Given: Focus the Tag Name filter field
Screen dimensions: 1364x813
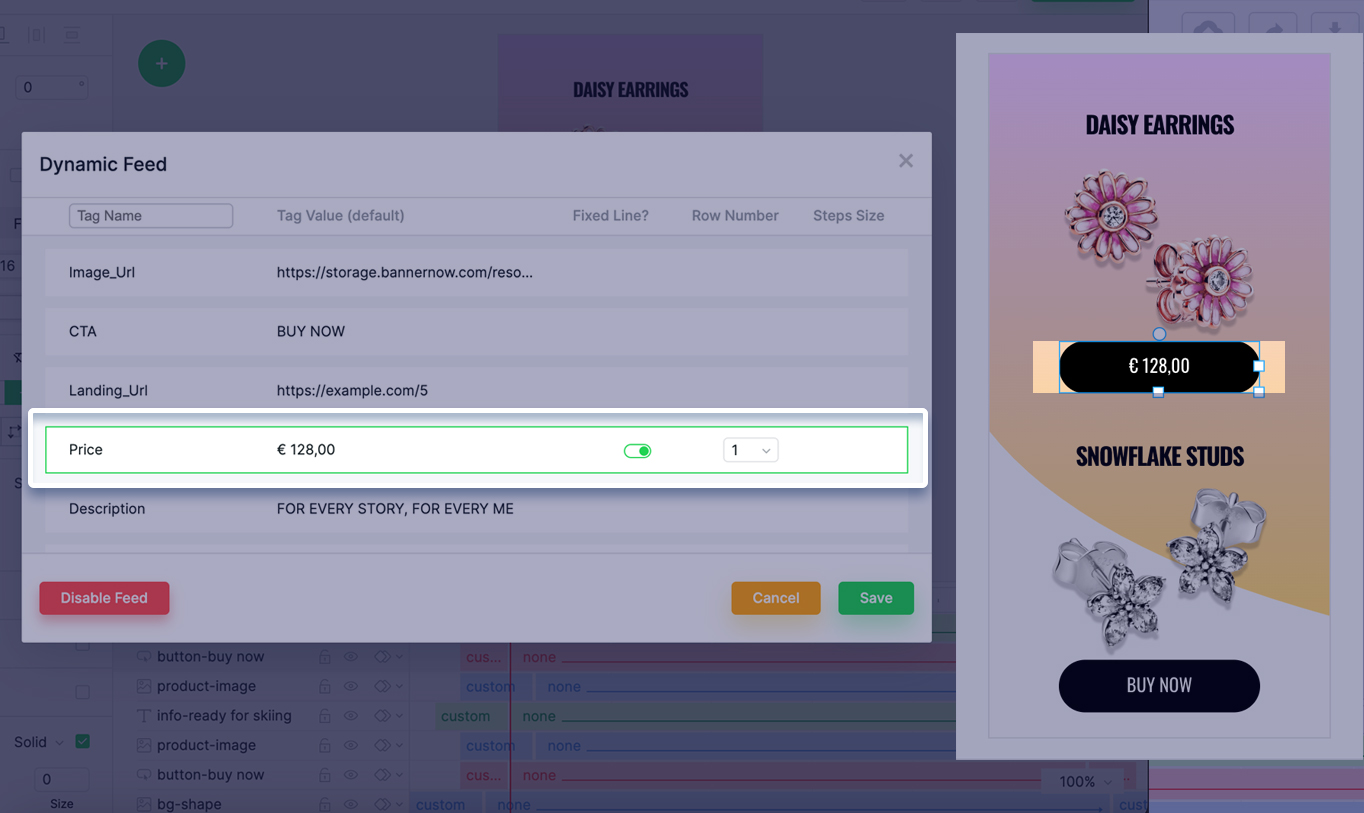Looking at the screenshot, I should [151, 216].
